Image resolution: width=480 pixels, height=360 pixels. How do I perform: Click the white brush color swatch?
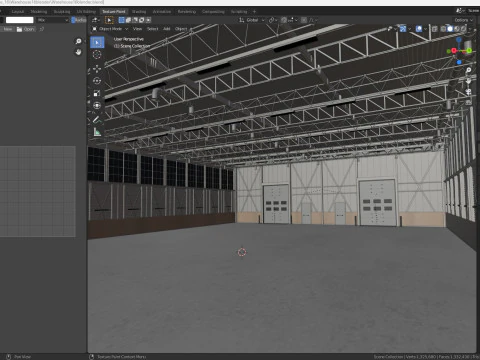(x=20, y=20)
